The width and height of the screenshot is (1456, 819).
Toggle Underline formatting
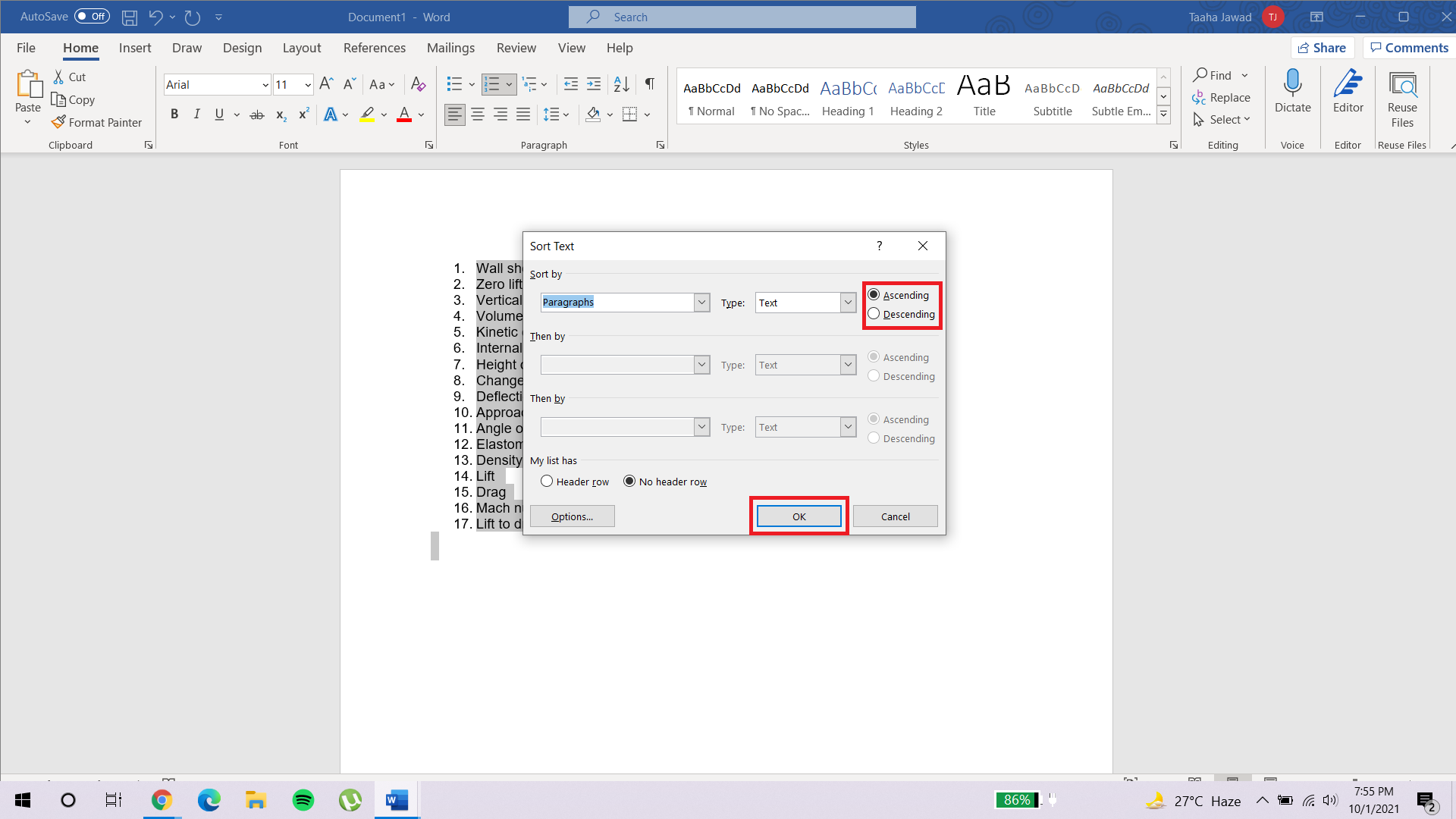pos(219,115)
